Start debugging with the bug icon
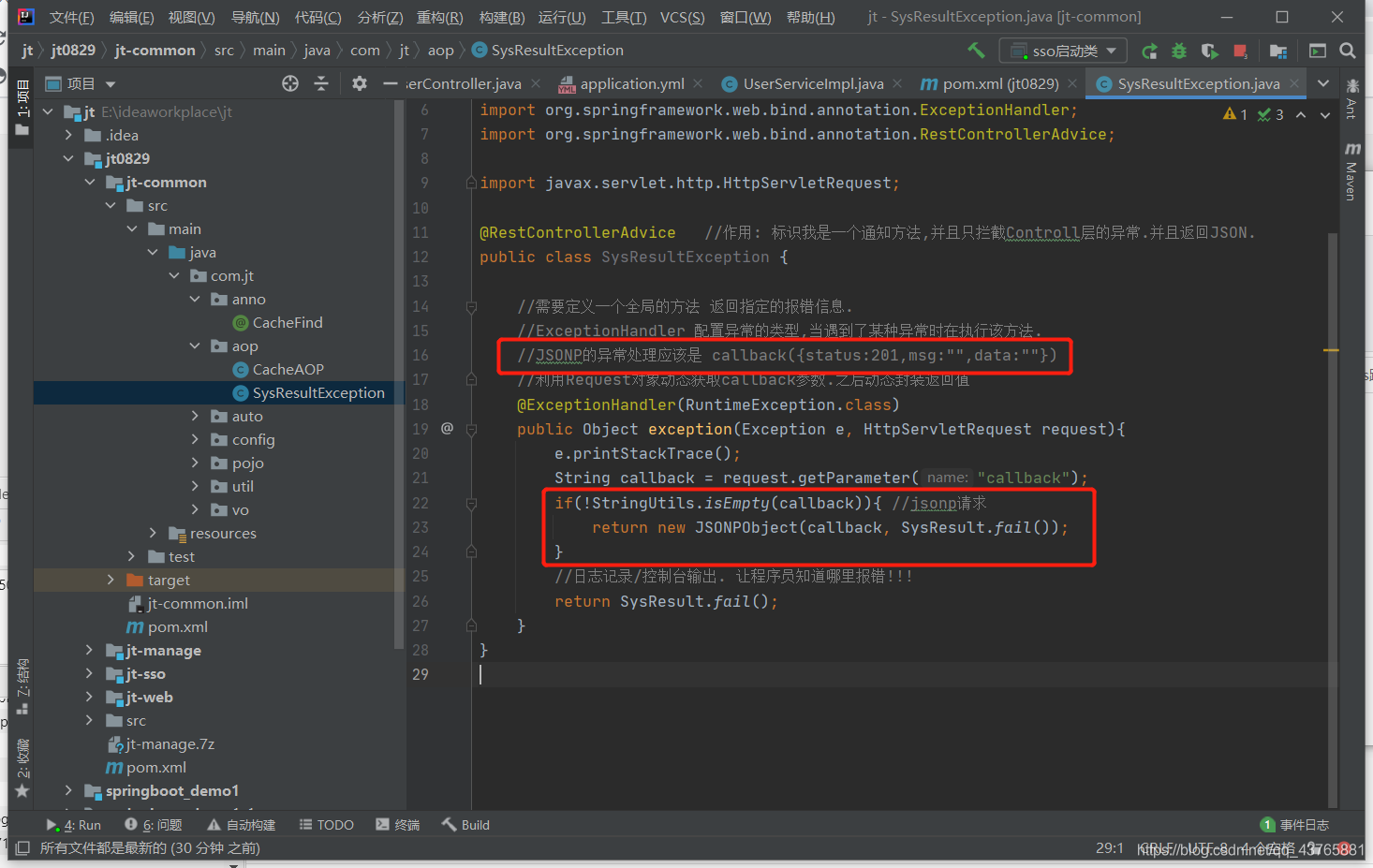The image size is (1373, 868). 1179,51
